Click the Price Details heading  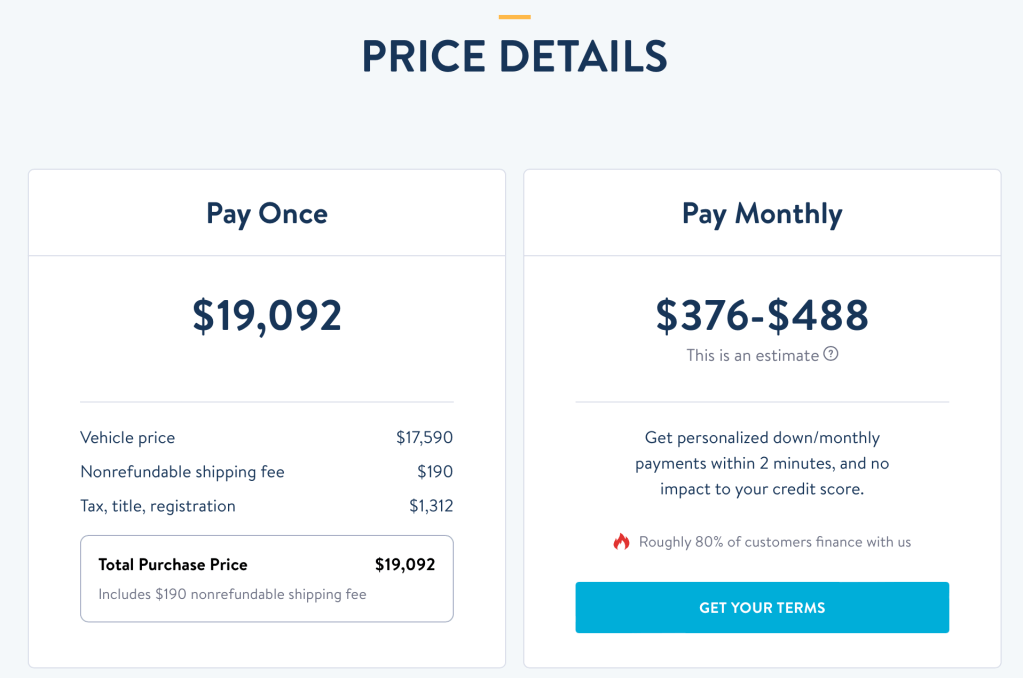(514, 56)
